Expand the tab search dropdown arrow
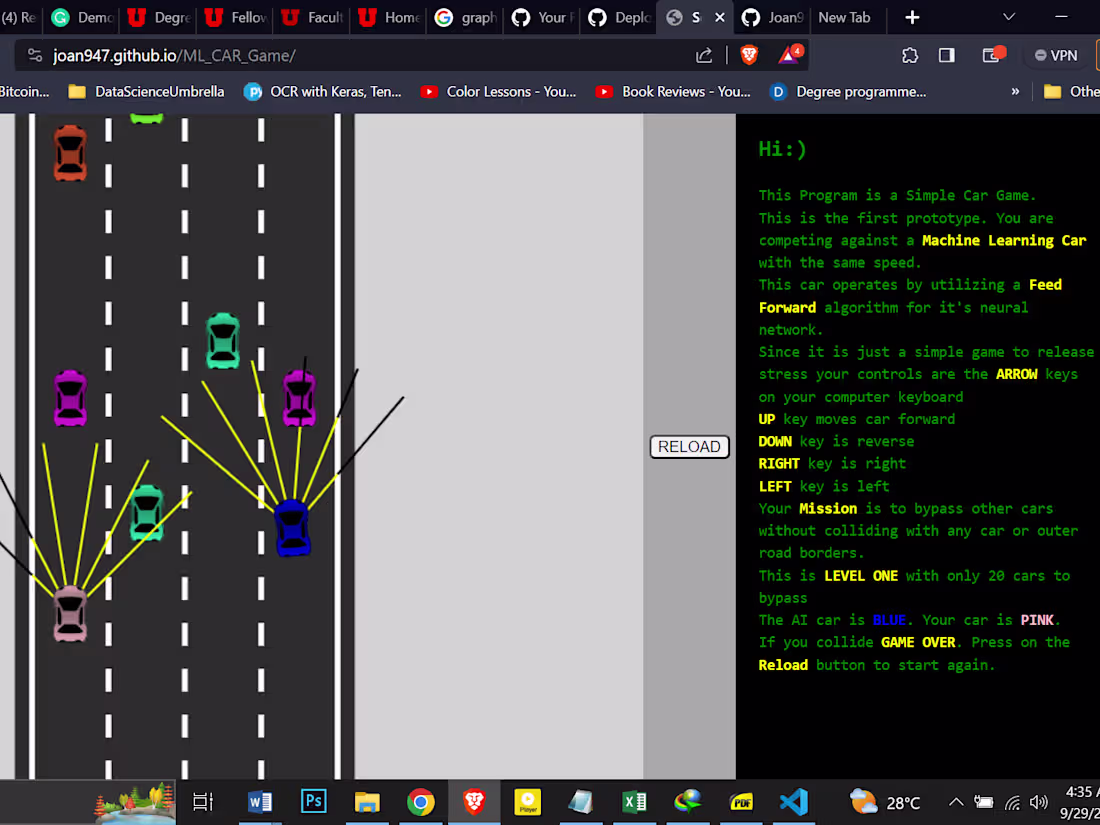Viewport: 1100px width, 825px height. (1008, 17)
